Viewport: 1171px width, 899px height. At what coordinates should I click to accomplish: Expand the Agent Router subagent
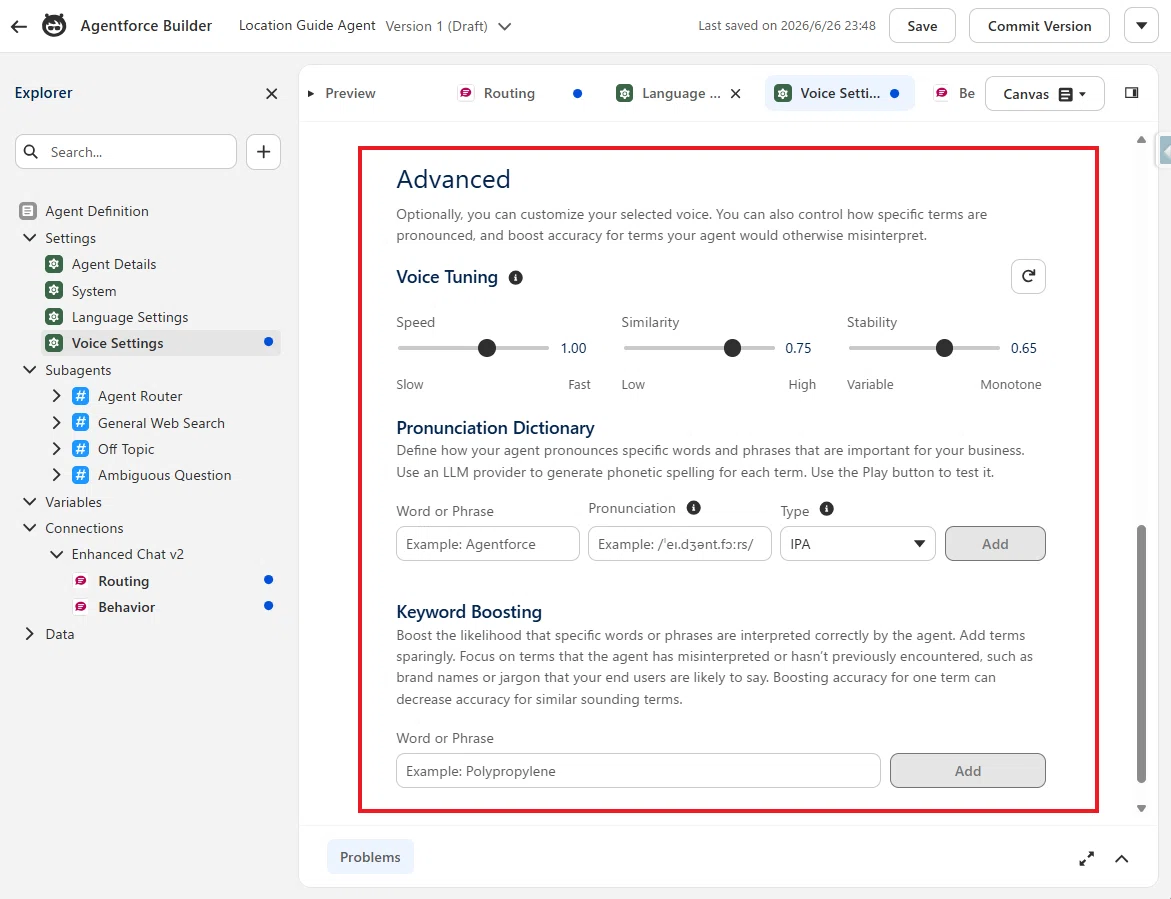(56, 396)
